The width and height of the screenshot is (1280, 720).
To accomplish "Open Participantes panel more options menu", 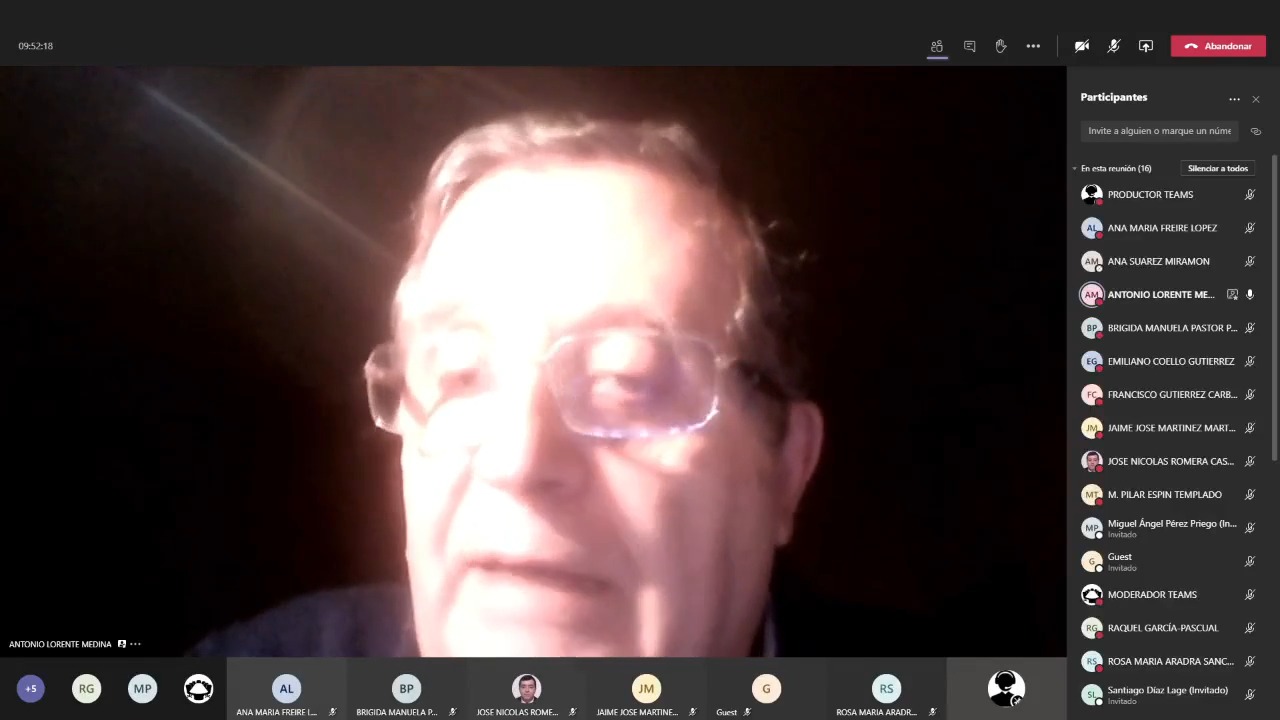I will click(1234, 99).
